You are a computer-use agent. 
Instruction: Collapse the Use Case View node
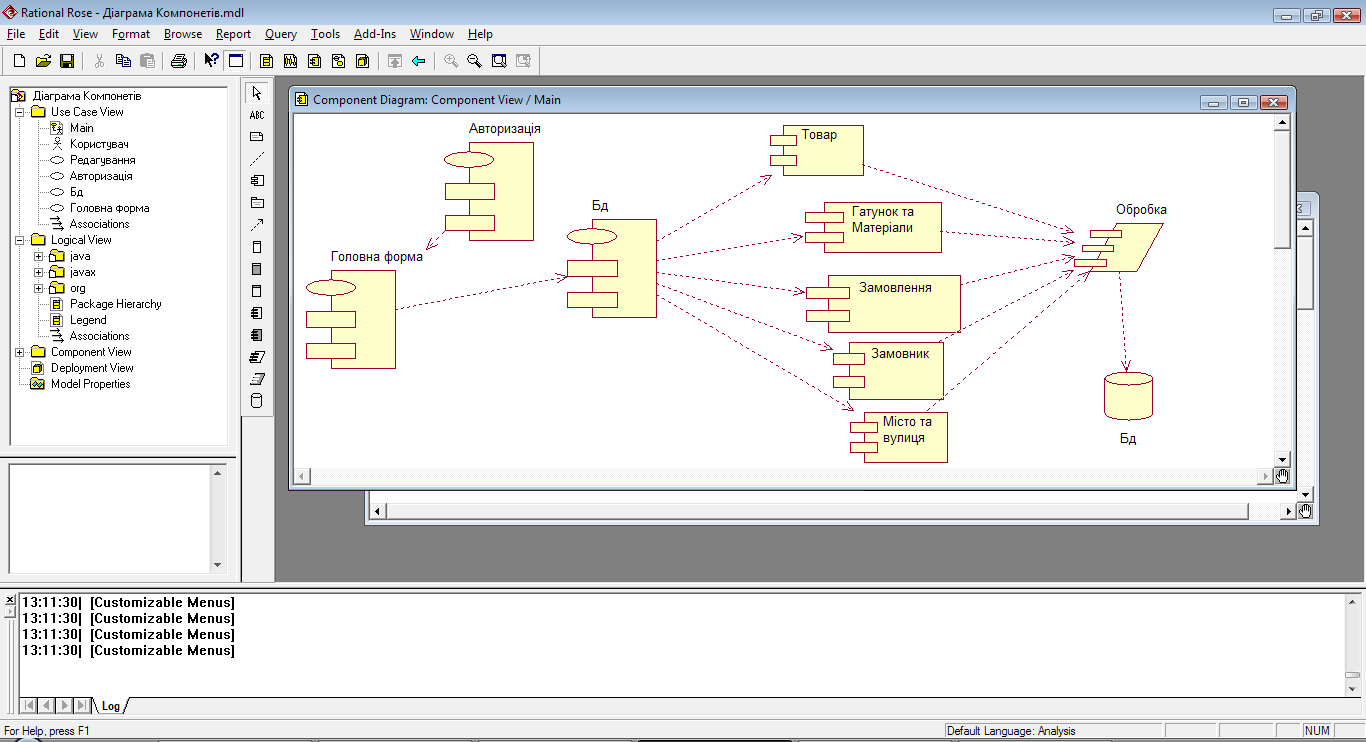[x=19, y=112]
